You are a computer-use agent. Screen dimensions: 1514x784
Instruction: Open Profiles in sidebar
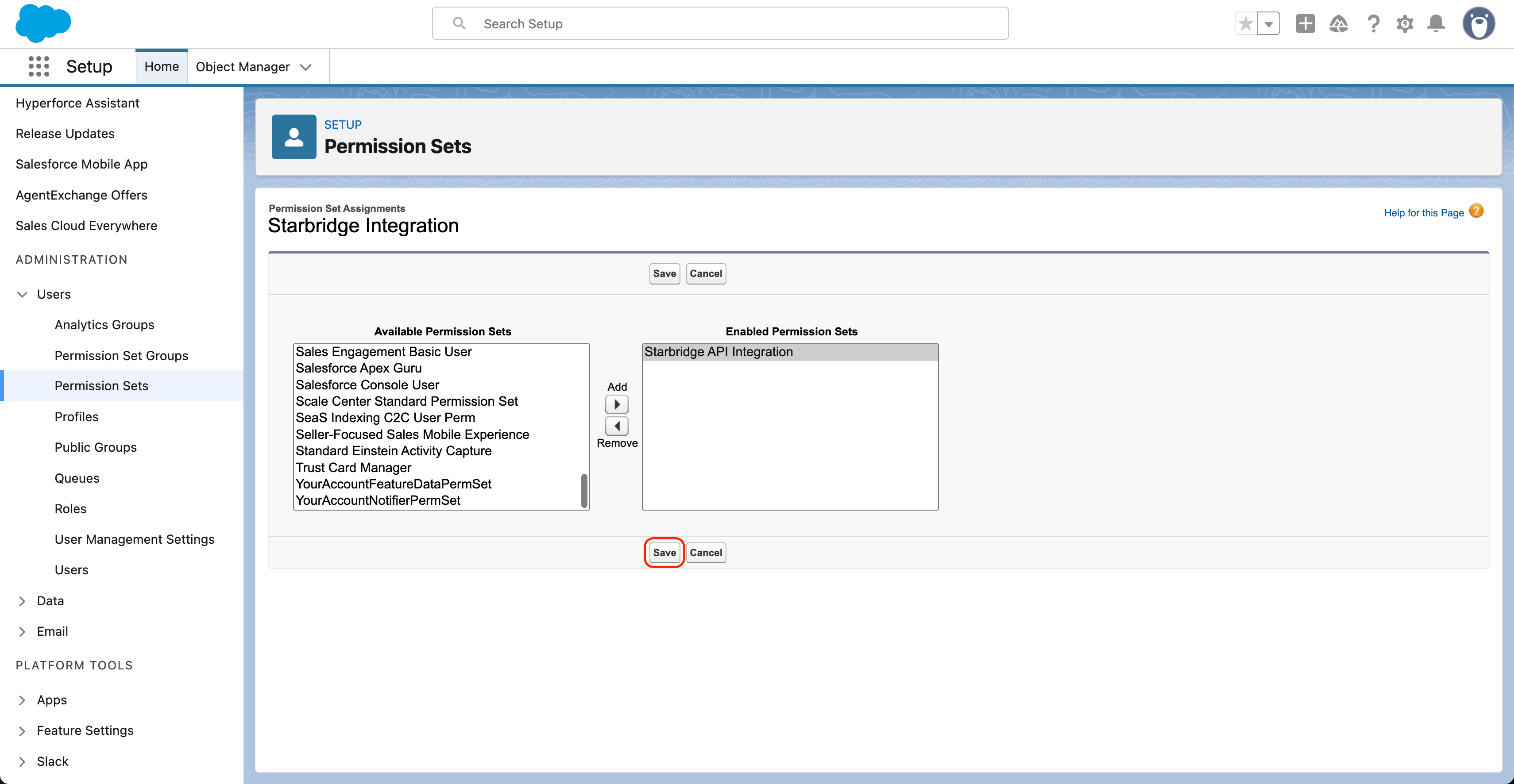[x=77, y=416]
